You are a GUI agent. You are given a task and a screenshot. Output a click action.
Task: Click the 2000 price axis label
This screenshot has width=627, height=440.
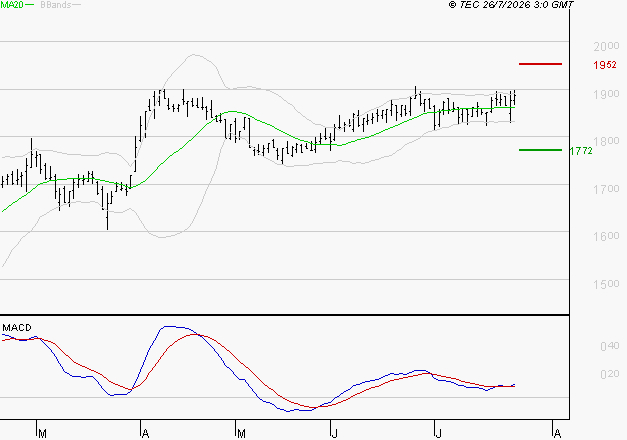click(x=606, y=46)
